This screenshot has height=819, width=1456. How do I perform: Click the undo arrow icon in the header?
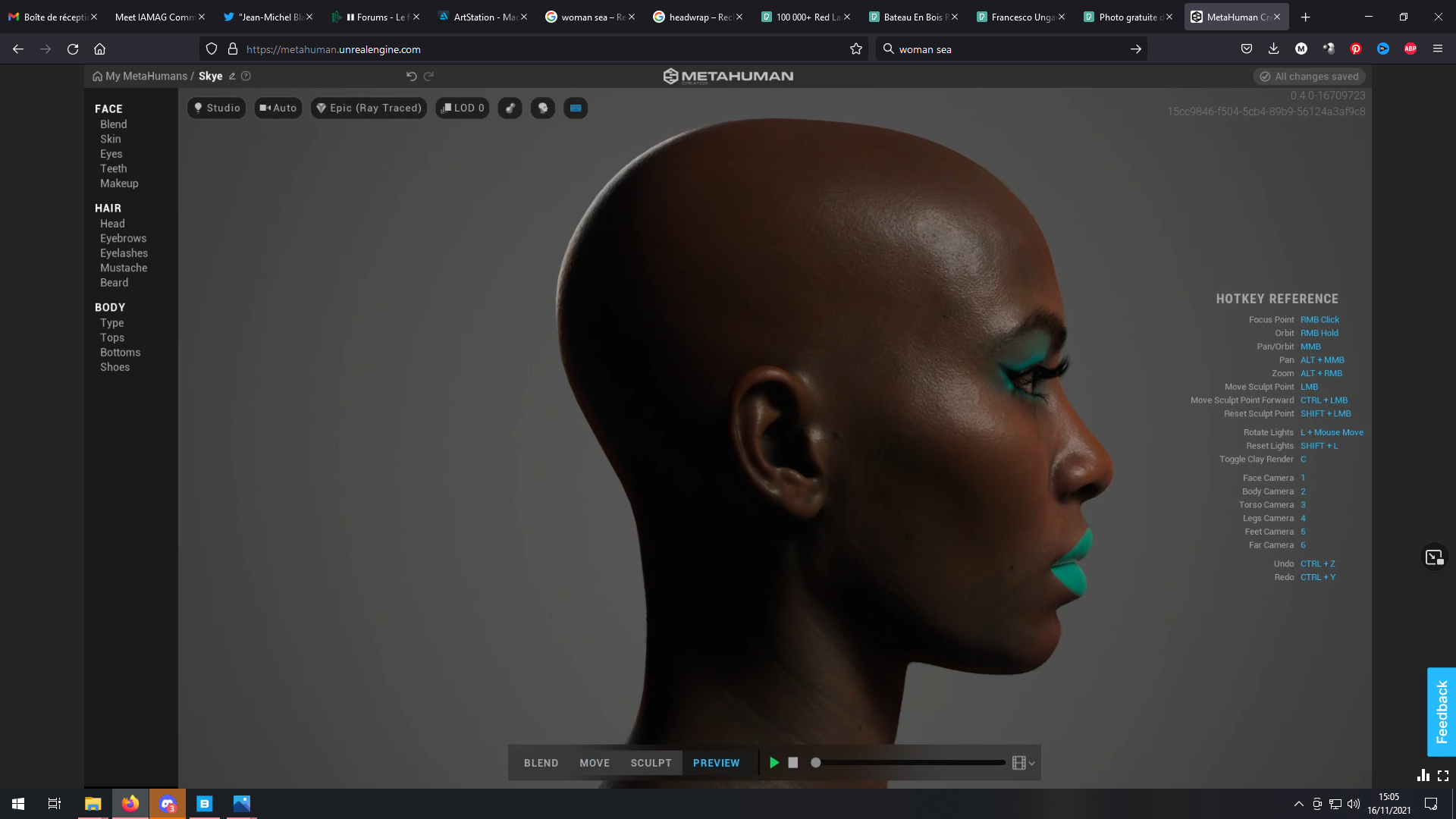[x=411, y=76]
